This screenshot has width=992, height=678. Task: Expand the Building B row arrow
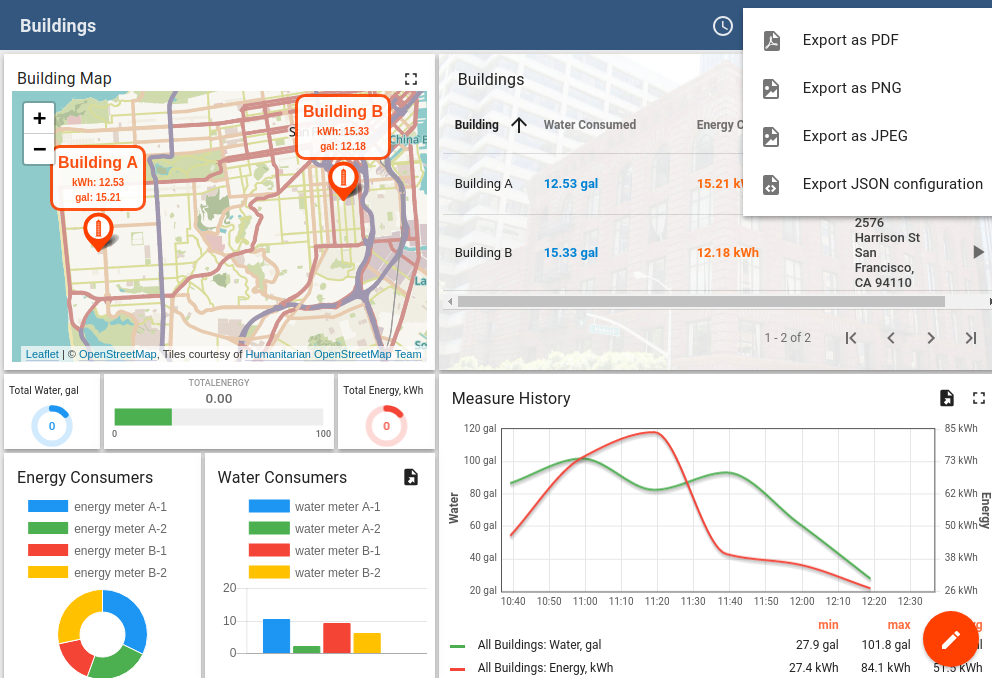coord(978,253)
